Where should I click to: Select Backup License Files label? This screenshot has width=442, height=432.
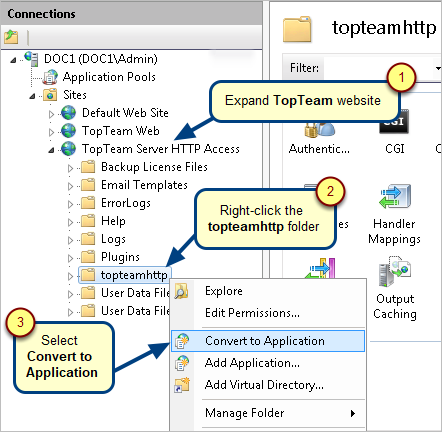tap(154, 167)
